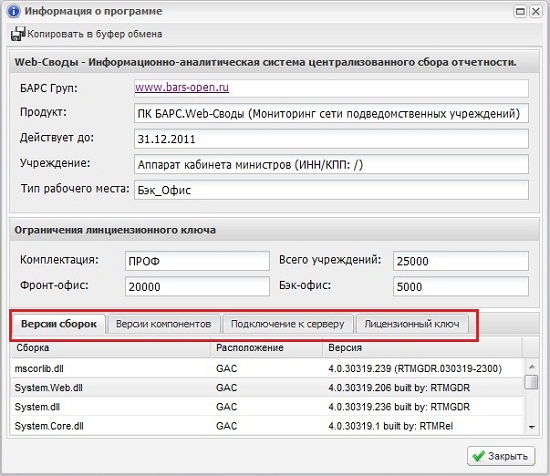Click the 'Всего учреждений' field showing 25000
Screen dimensions: 550x476
(461, 261)
